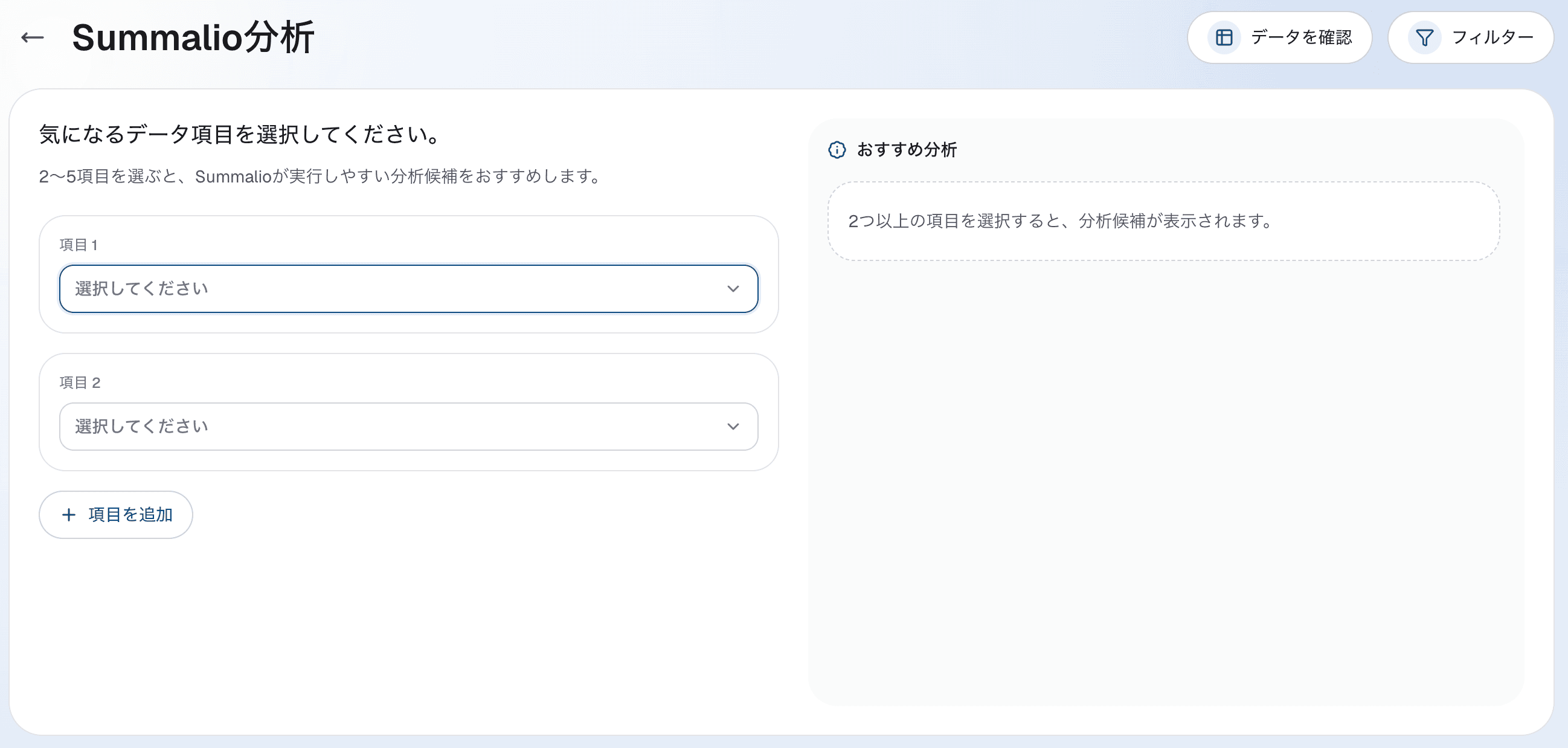Click the plus icon in 項目を追加
This screenshot has height=748, width=1568.
pos(69,515)
